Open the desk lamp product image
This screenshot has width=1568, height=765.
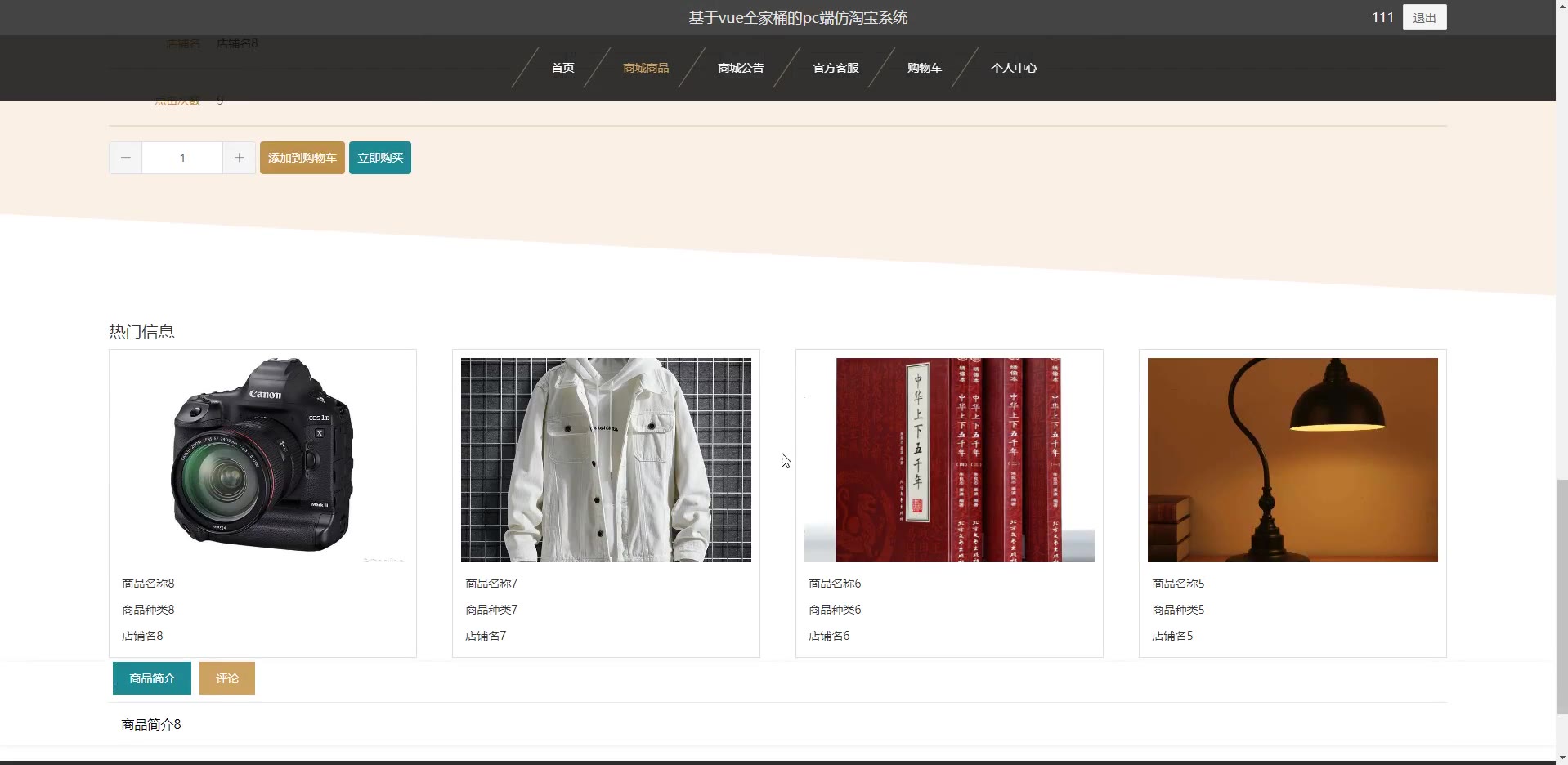click(1292, 459)
